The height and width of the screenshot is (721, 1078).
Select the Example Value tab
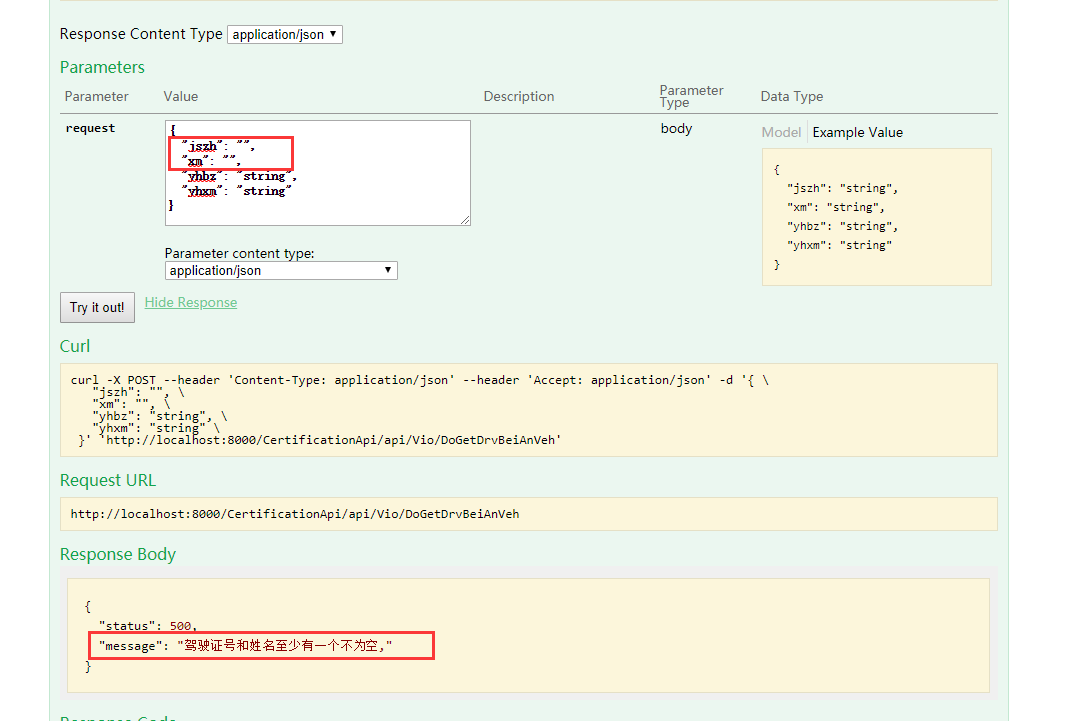pyautogui.click(x=857, y=132)
